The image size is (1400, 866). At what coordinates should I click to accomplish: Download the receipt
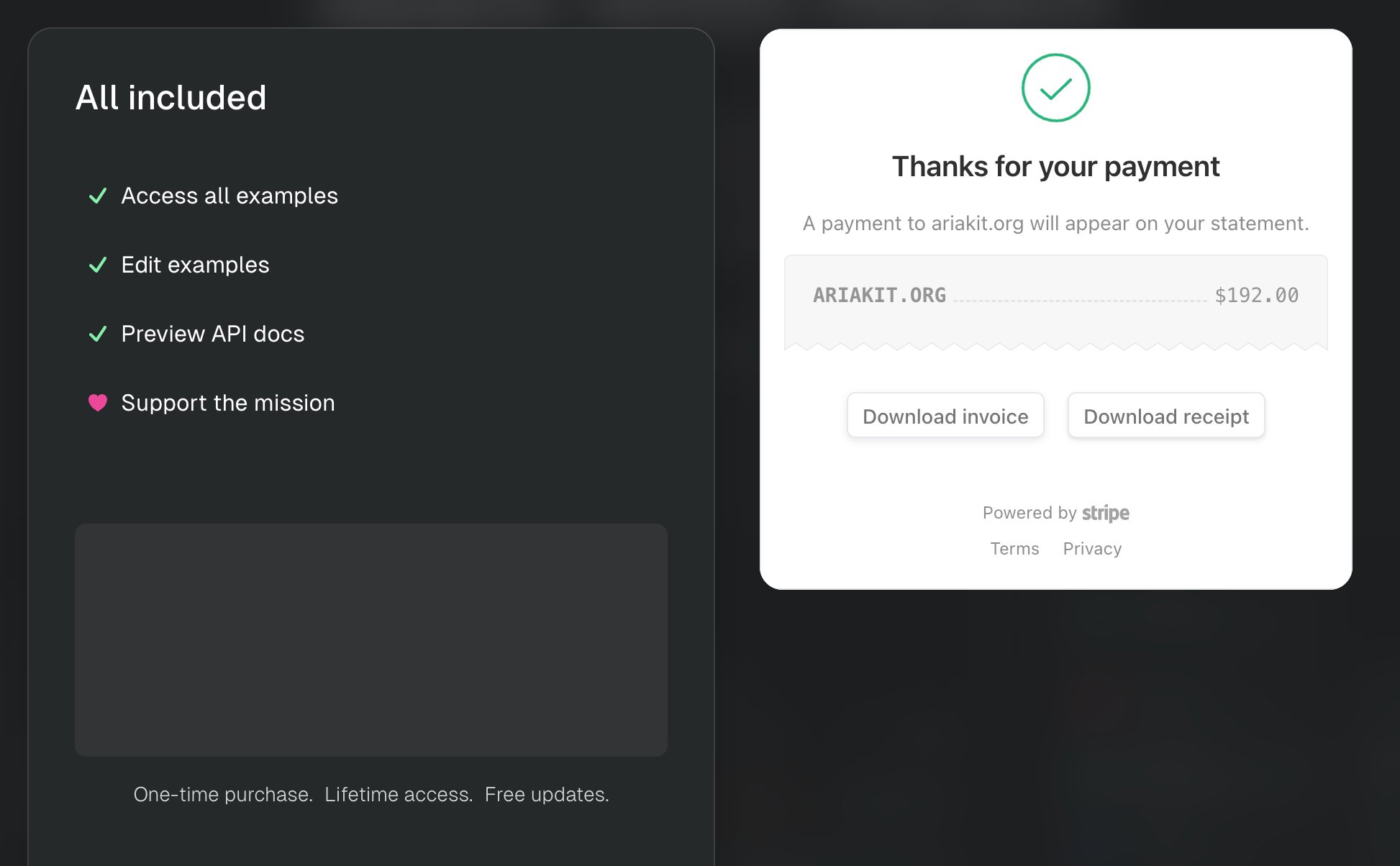[x=1166, y=416]
